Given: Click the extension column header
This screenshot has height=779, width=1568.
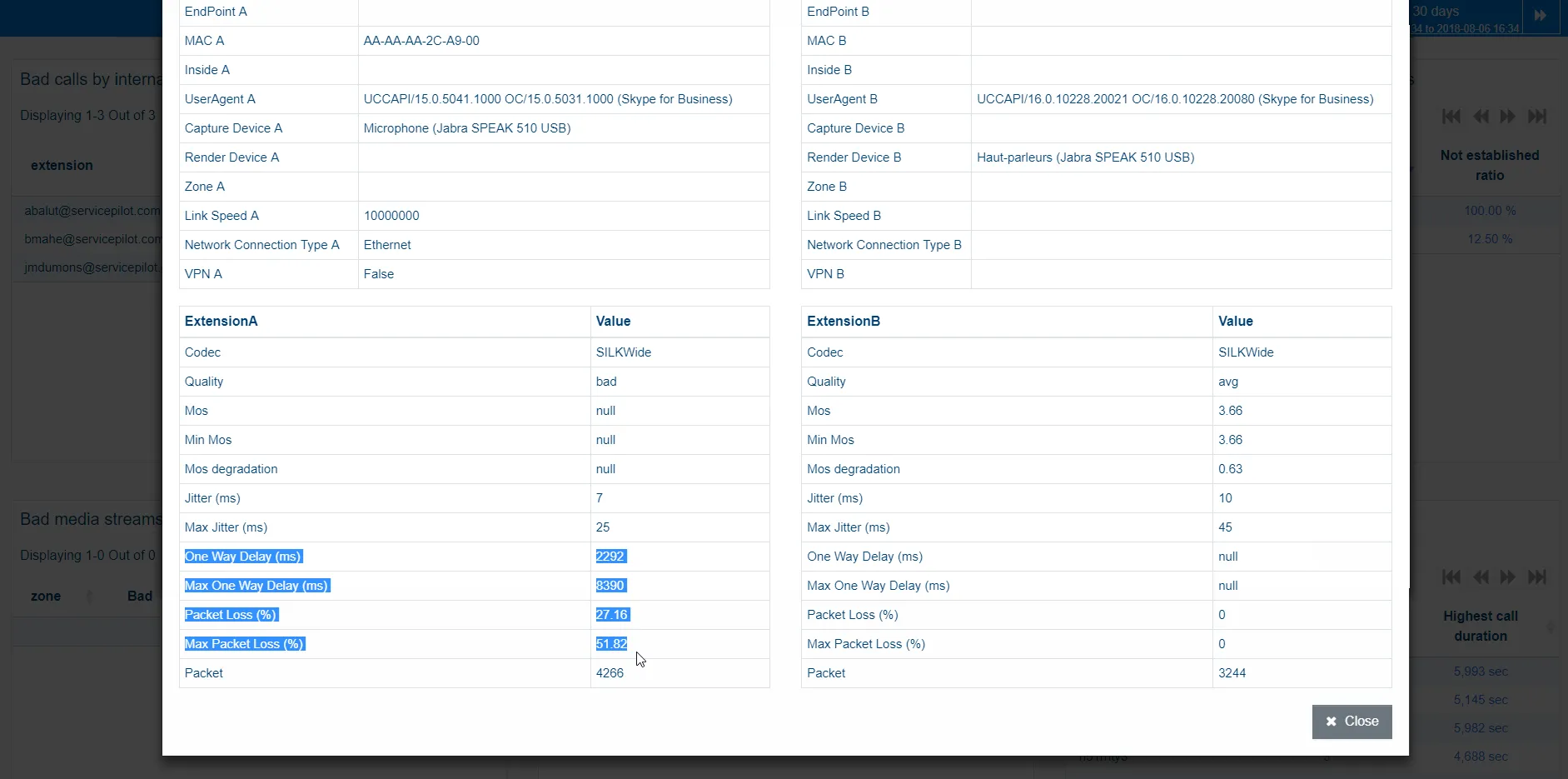Looking at the screenshot, I should coord(62,166).
